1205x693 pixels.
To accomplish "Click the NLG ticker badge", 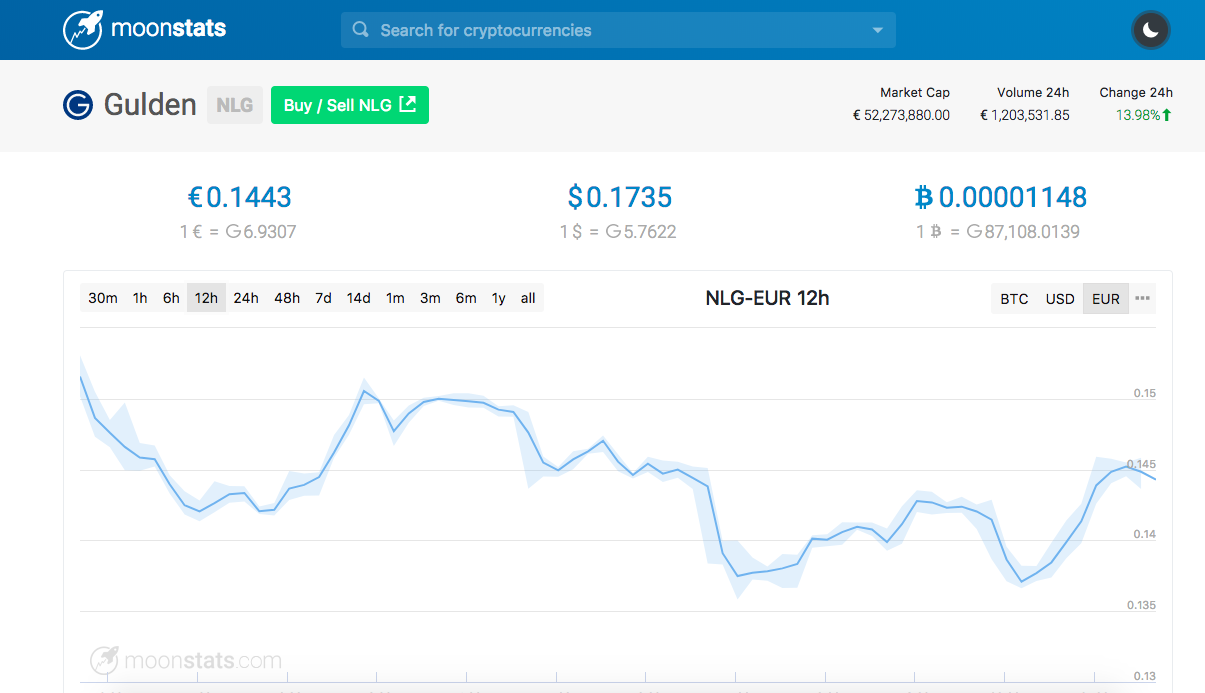I will point(234,105).
